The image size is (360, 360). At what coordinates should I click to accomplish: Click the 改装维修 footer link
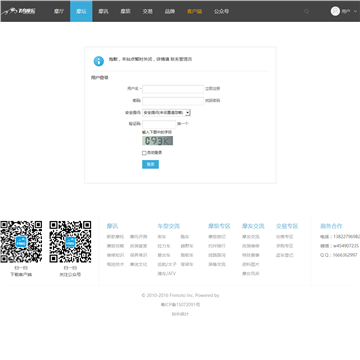pos(251,246)
